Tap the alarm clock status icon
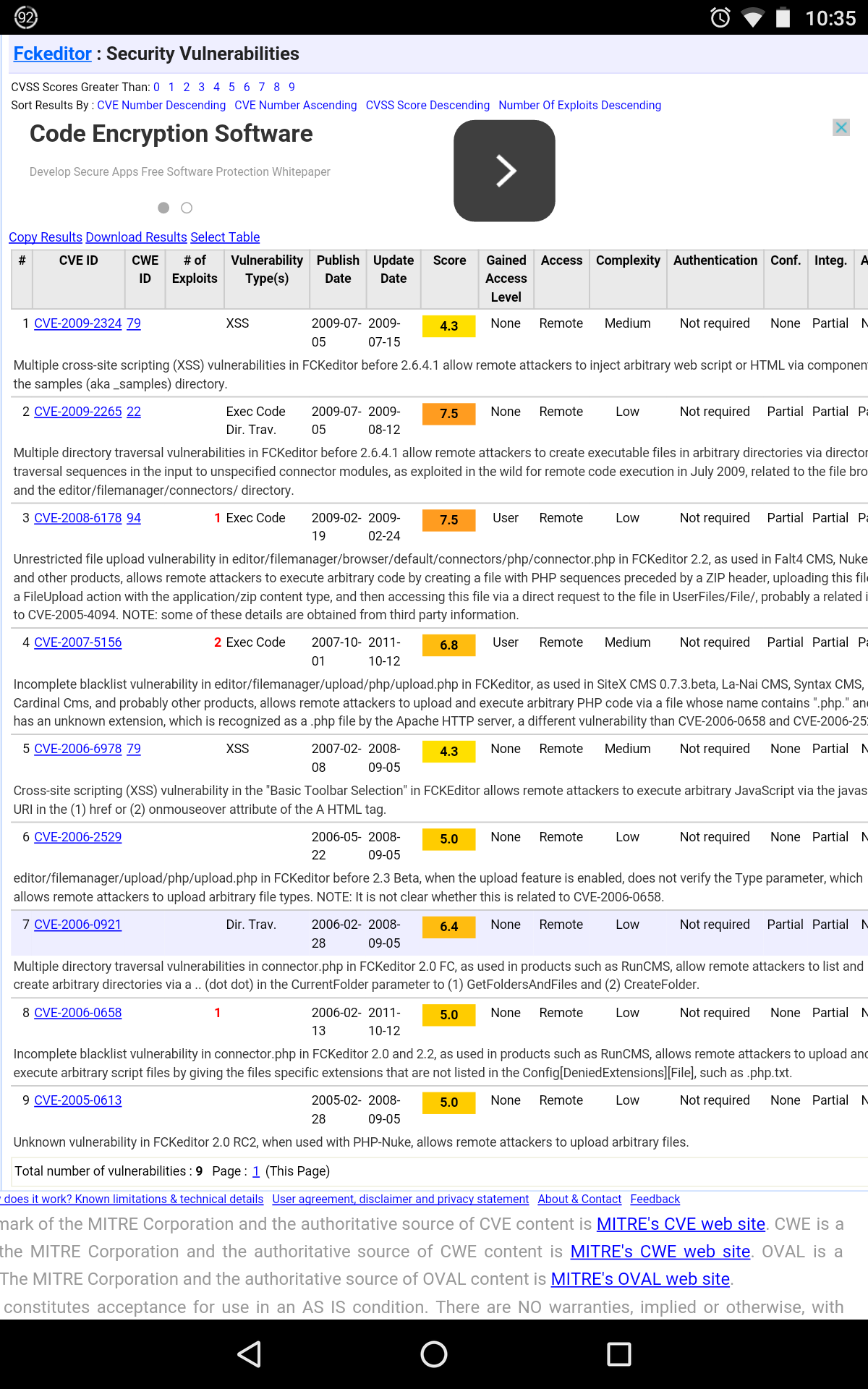Image resolution: width=868 pixels, height=1389 pixels. [720, 17]
